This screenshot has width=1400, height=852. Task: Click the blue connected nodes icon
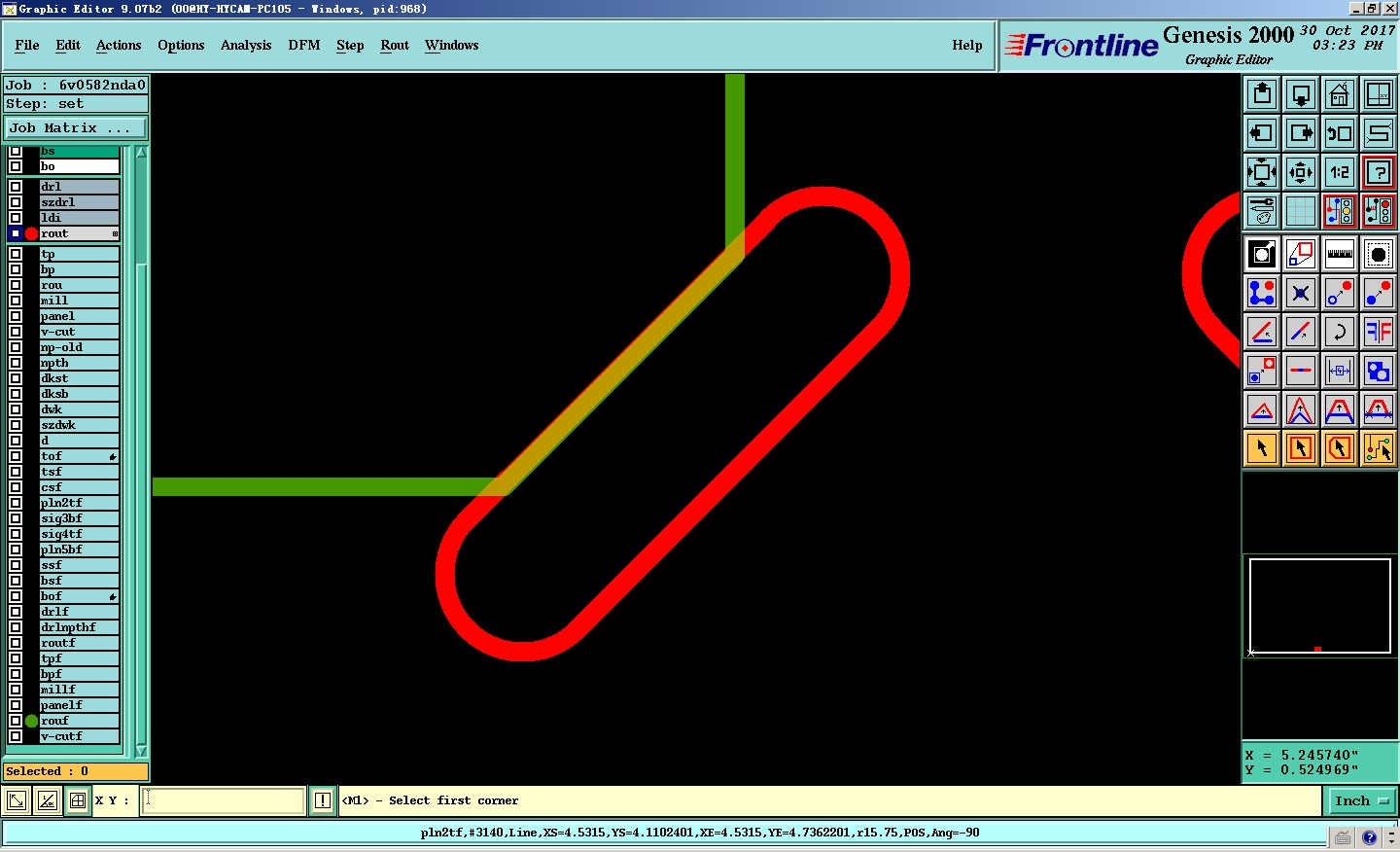(x=1262, y=293)
